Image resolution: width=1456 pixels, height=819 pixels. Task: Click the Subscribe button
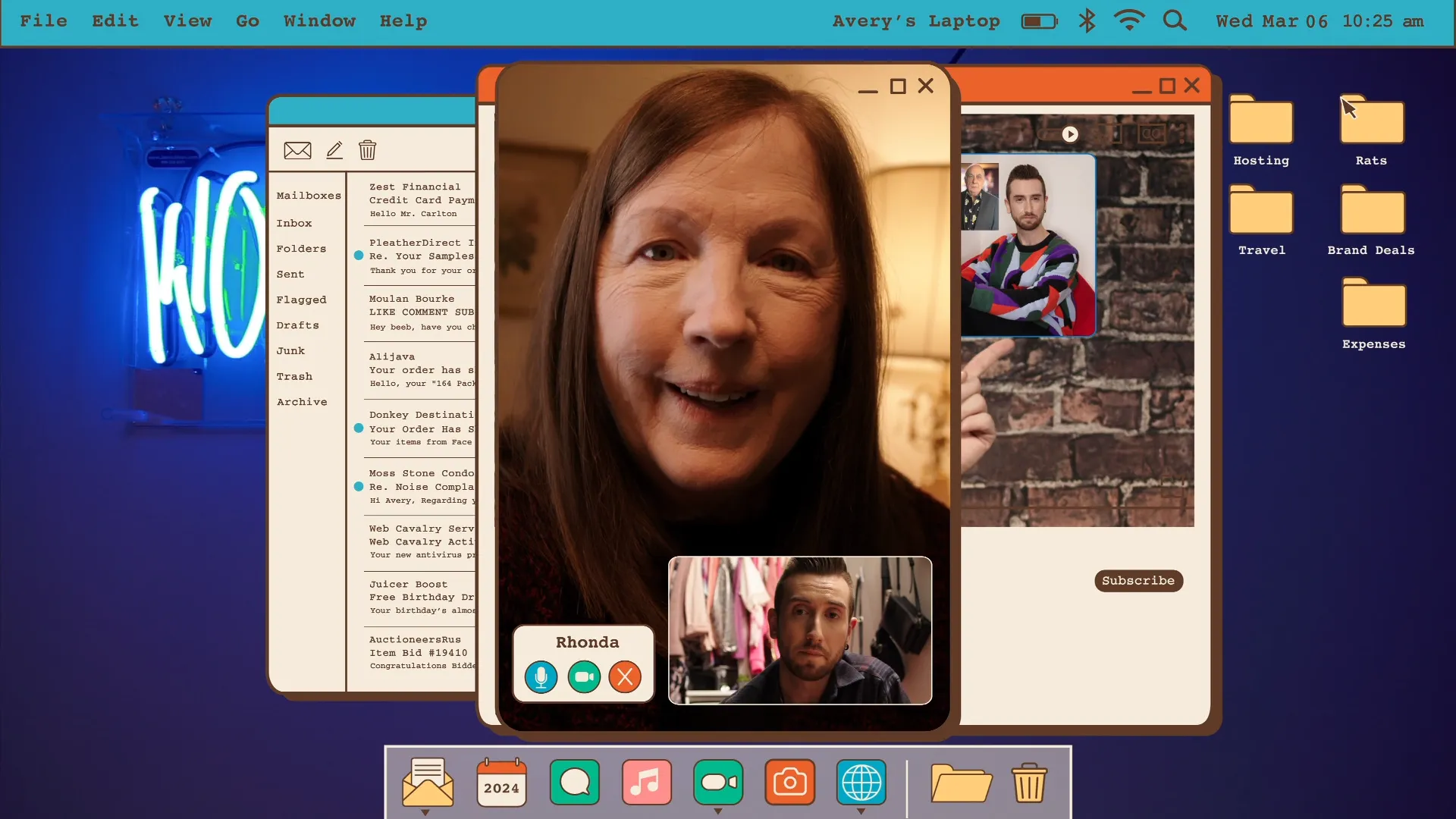coord(1137,580)
